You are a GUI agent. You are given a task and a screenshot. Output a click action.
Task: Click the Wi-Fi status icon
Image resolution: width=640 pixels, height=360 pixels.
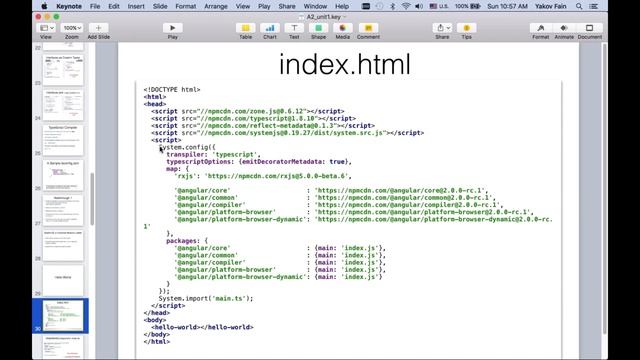click(406, 6)
